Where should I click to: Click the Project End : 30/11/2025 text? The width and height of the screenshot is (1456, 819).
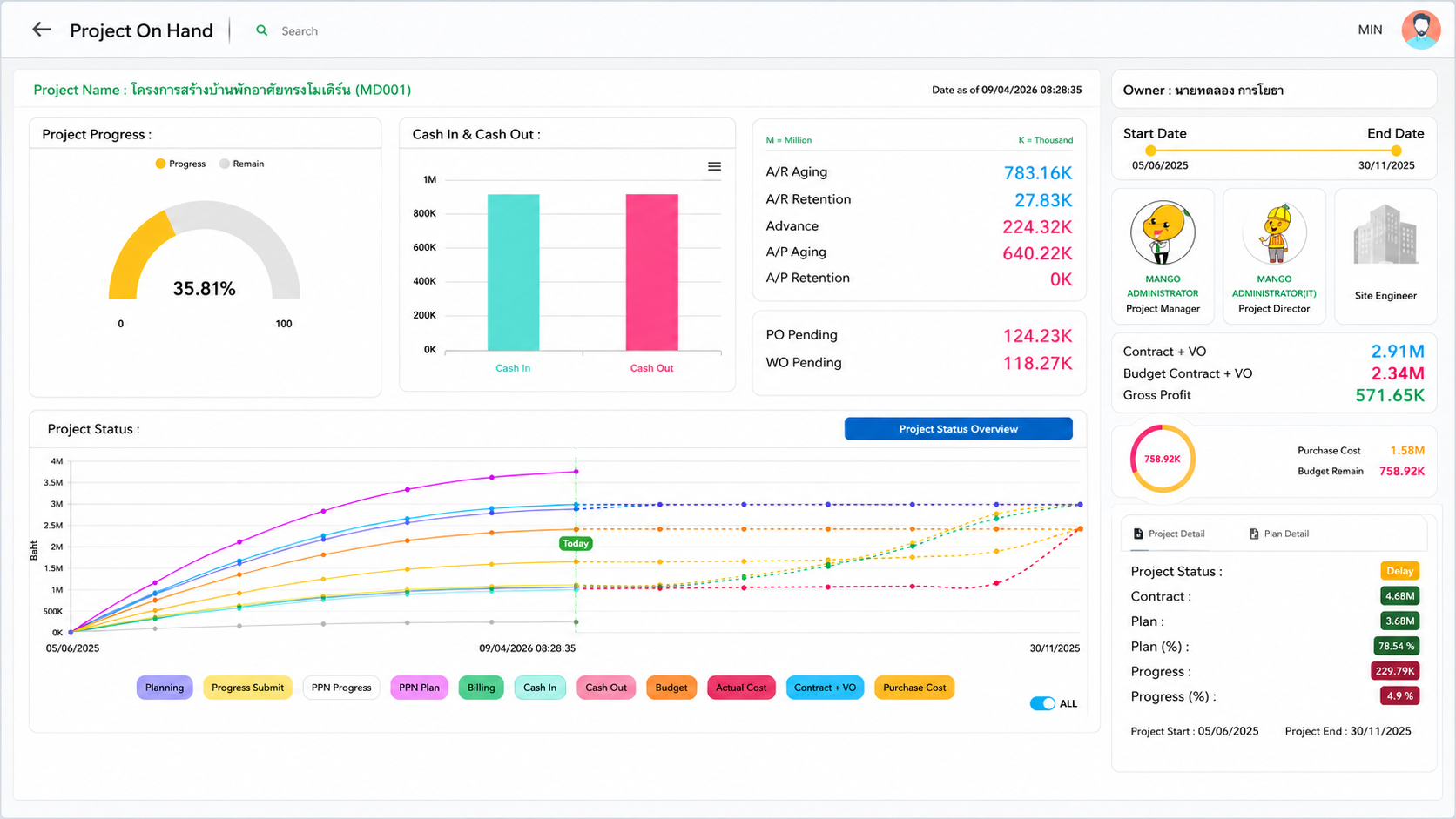[x=1348, y=731]
